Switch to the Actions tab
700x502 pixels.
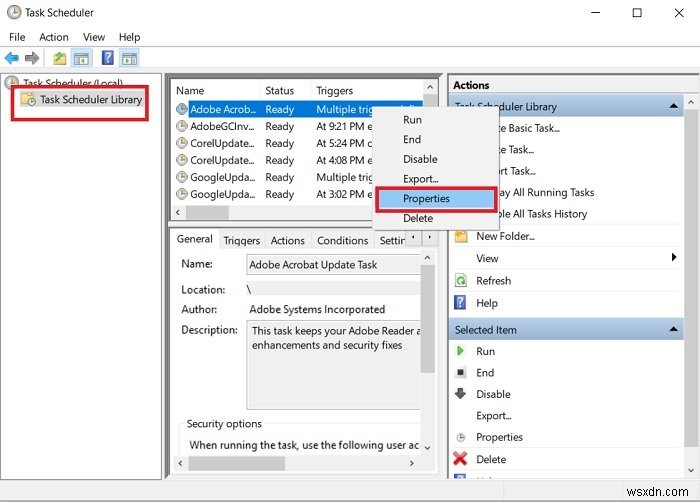[x=288, y=241]
